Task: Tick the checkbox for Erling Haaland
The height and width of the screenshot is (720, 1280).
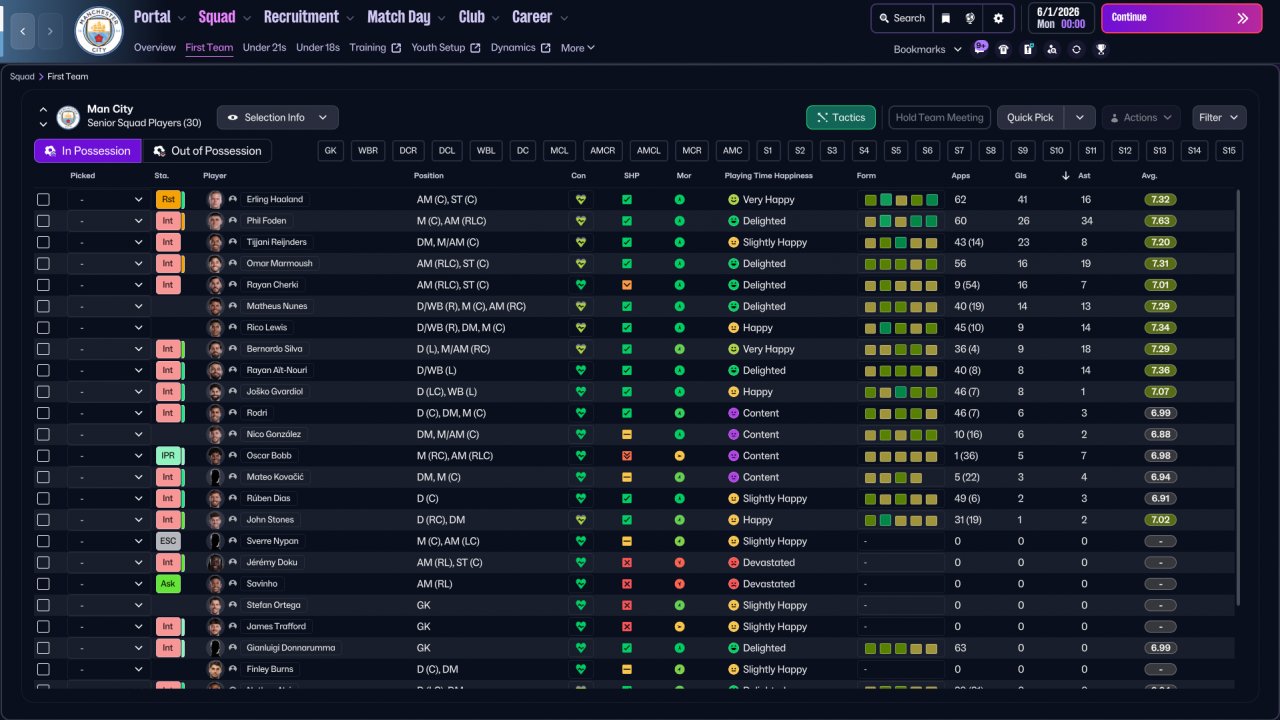Action: 43,200
